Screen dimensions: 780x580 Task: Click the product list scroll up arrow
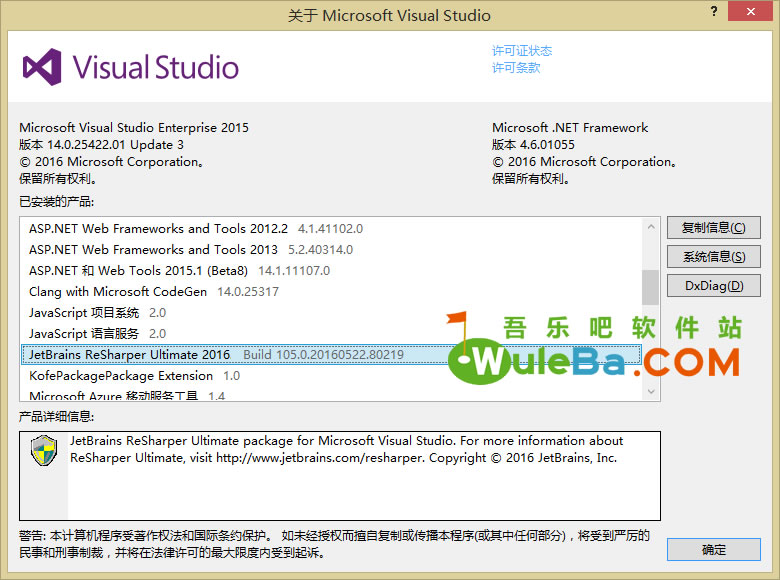pyautogui.click(x=651, y=227)
